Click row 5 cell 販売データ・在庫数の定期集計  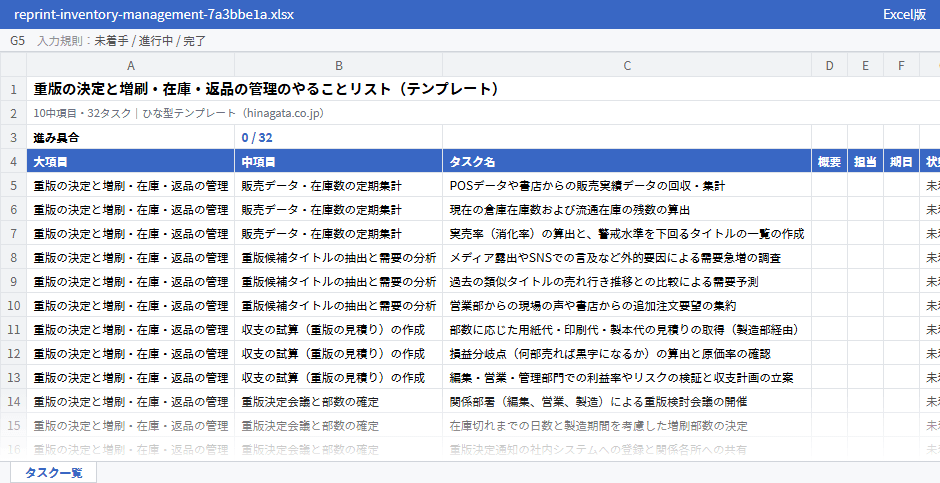pyautogui.click(x=339, y=185)
